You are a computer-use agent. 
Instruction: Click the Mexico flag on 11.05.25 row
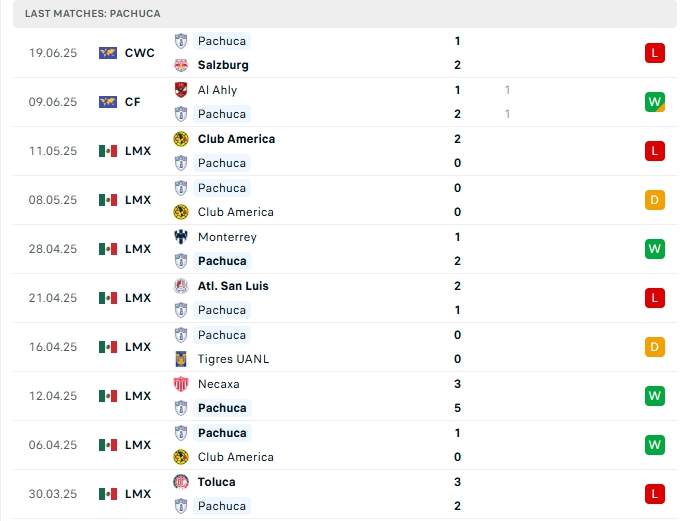click(x=108, y=151)
